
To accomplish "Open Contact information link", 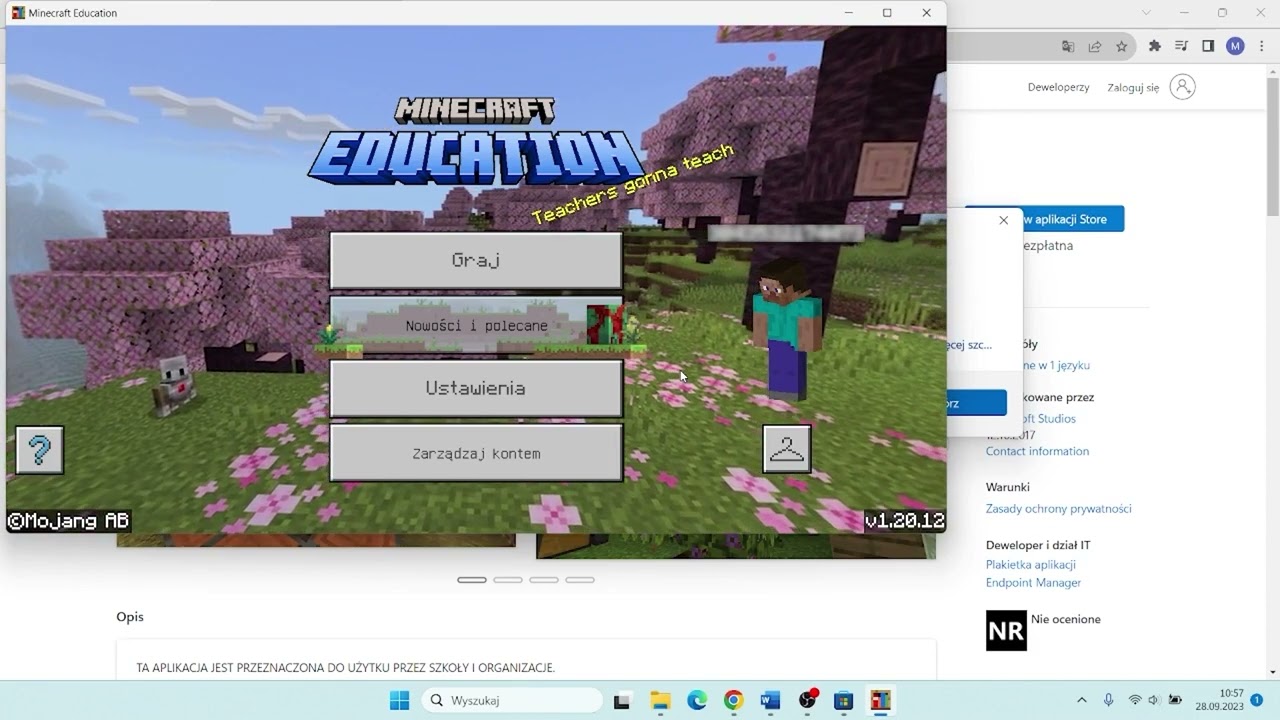I will pyautogui.click(x=1037, y=451).
